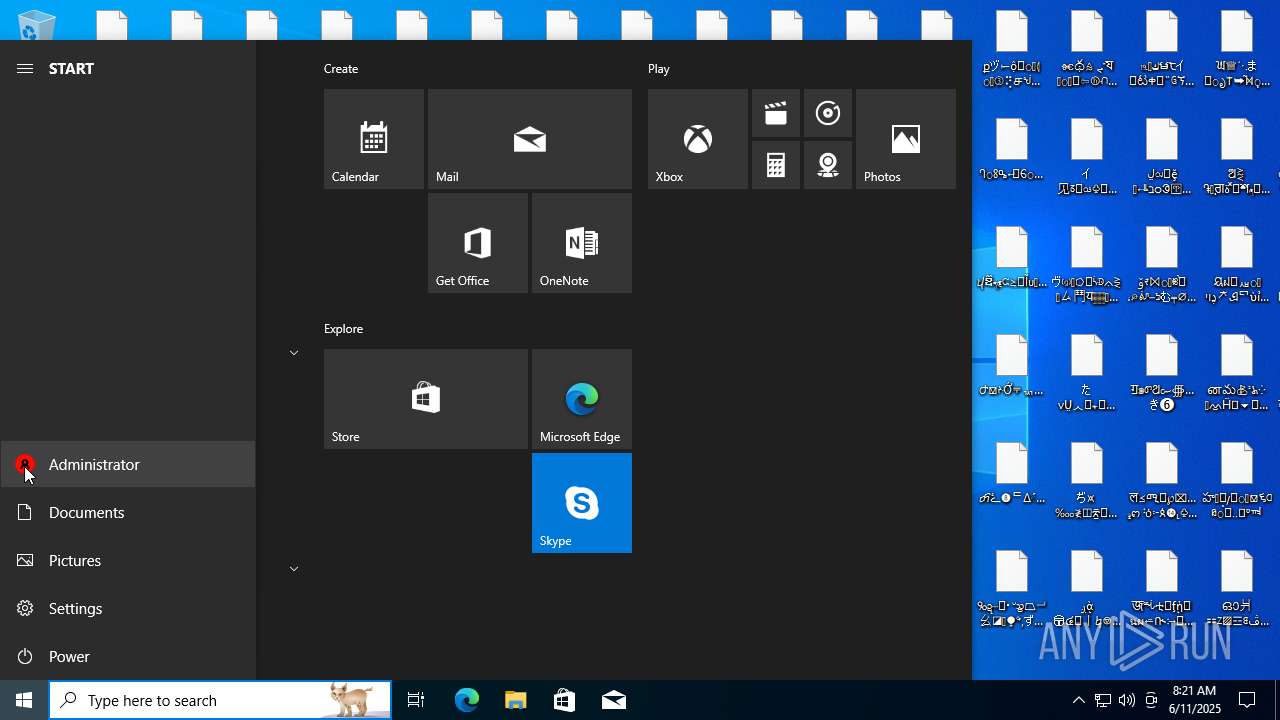Show hidden tray icons
This screenshot has width=1280, height=720.
point(1078,700)
